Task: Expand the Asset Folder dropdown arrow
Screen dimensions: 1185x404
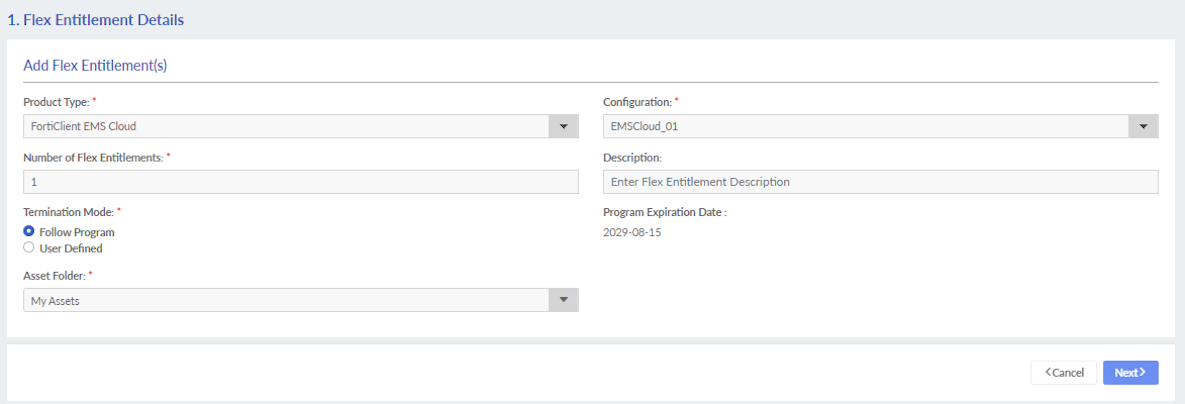Action: pos(563,300)
